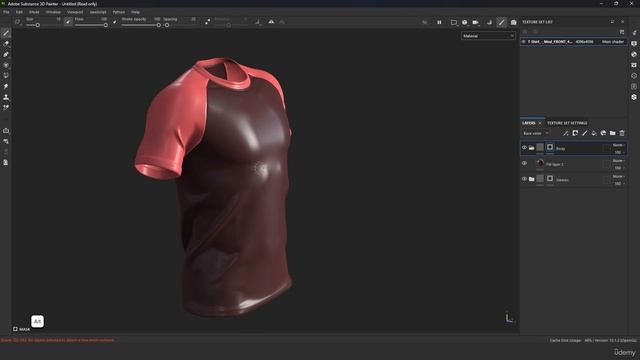Image resolution: width=640 pixels, height=360 pixels.
Task: Open the Window menu
Action: 53,12
